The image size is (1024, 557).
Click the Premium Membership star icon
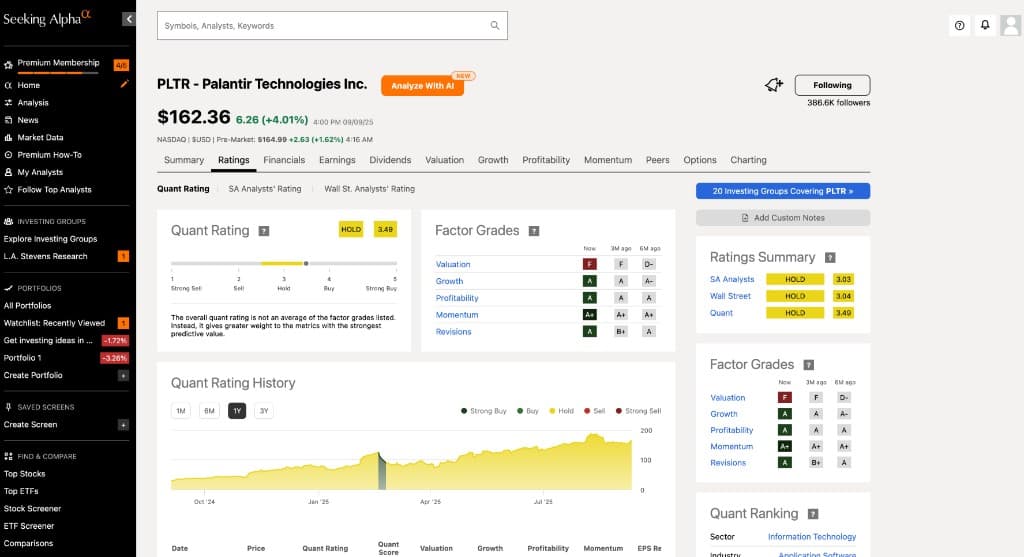coord(8,65)
